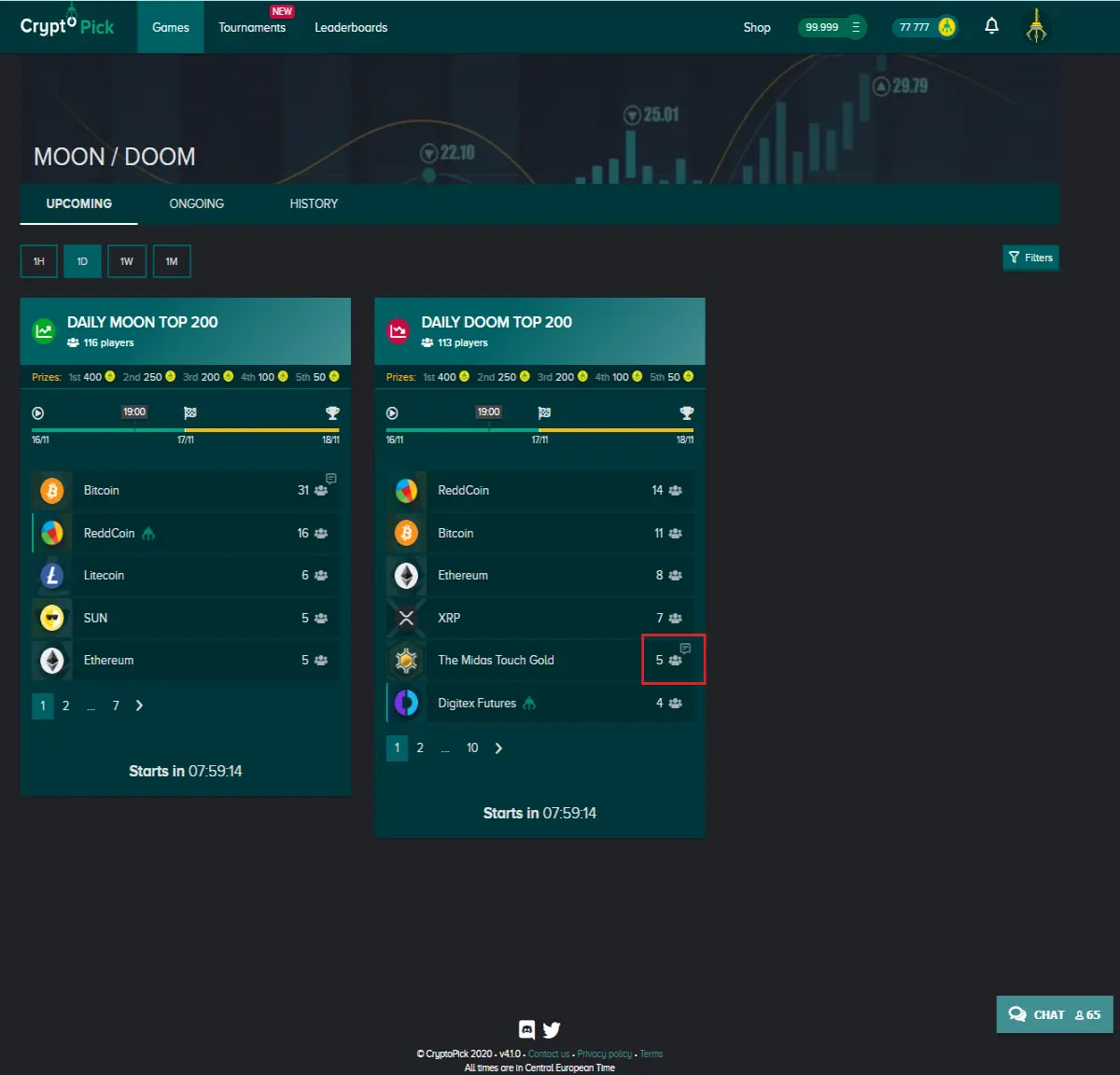Viewport: 1120px width, 1075px height.
Task: Click the play icon on Daily Moon timeline
Action: (38, 412)
